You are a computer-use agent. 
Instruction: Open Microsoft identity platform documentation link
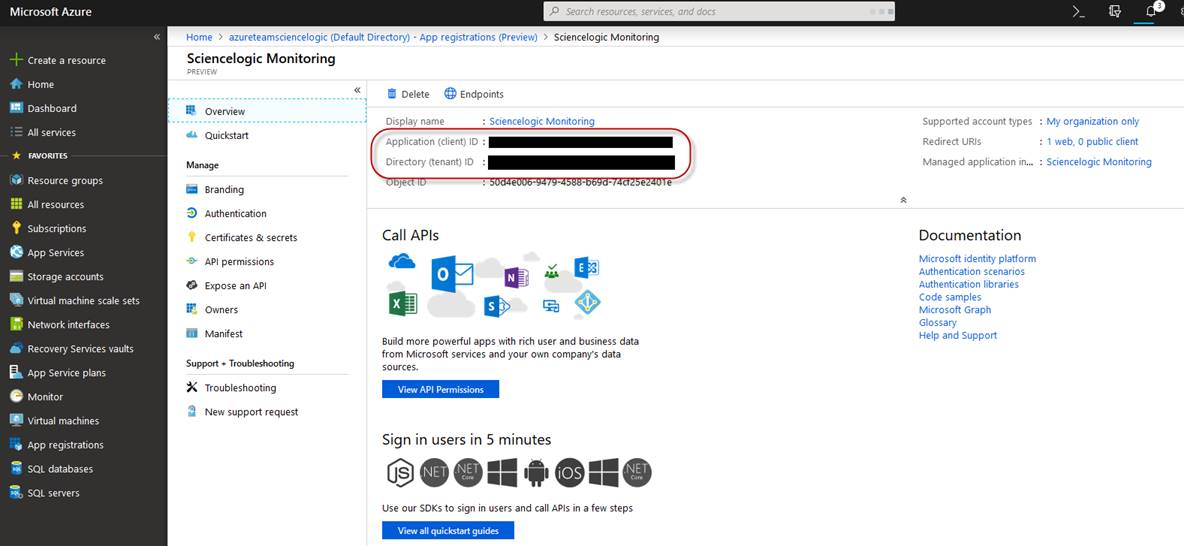pyautogui.click(x=977, y=258)
